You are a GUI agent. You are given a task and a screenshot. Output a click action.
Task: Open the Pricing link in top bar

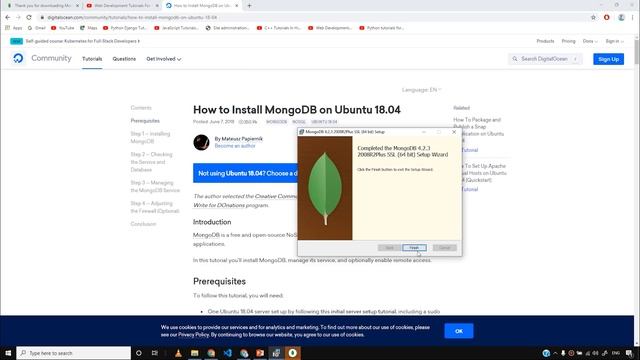coord(568,41)
